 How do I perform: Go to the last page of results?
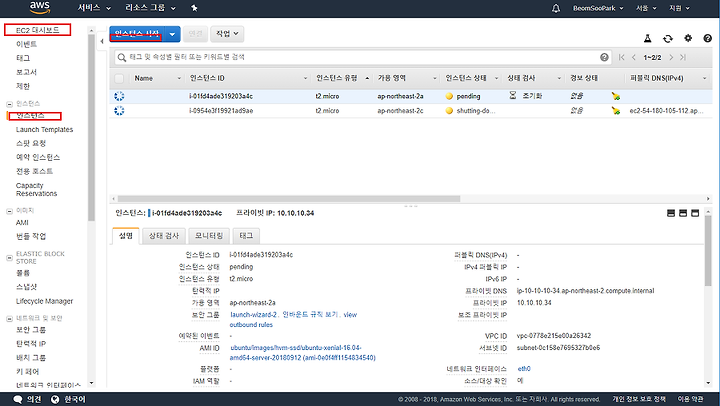(x=683, y=57)
